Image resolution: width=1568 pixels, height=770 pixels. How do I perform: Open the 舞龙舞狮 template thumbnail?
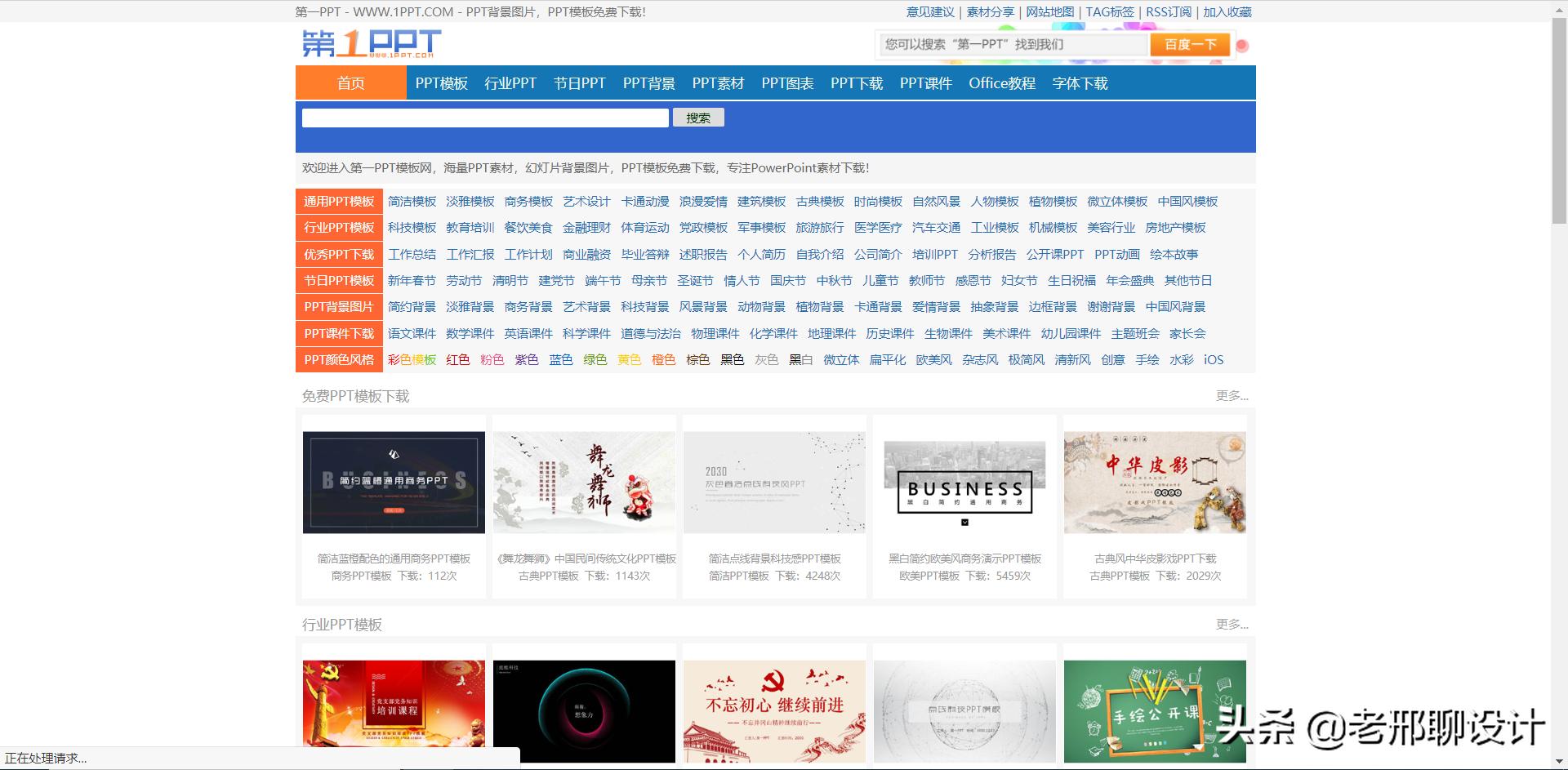584,483
